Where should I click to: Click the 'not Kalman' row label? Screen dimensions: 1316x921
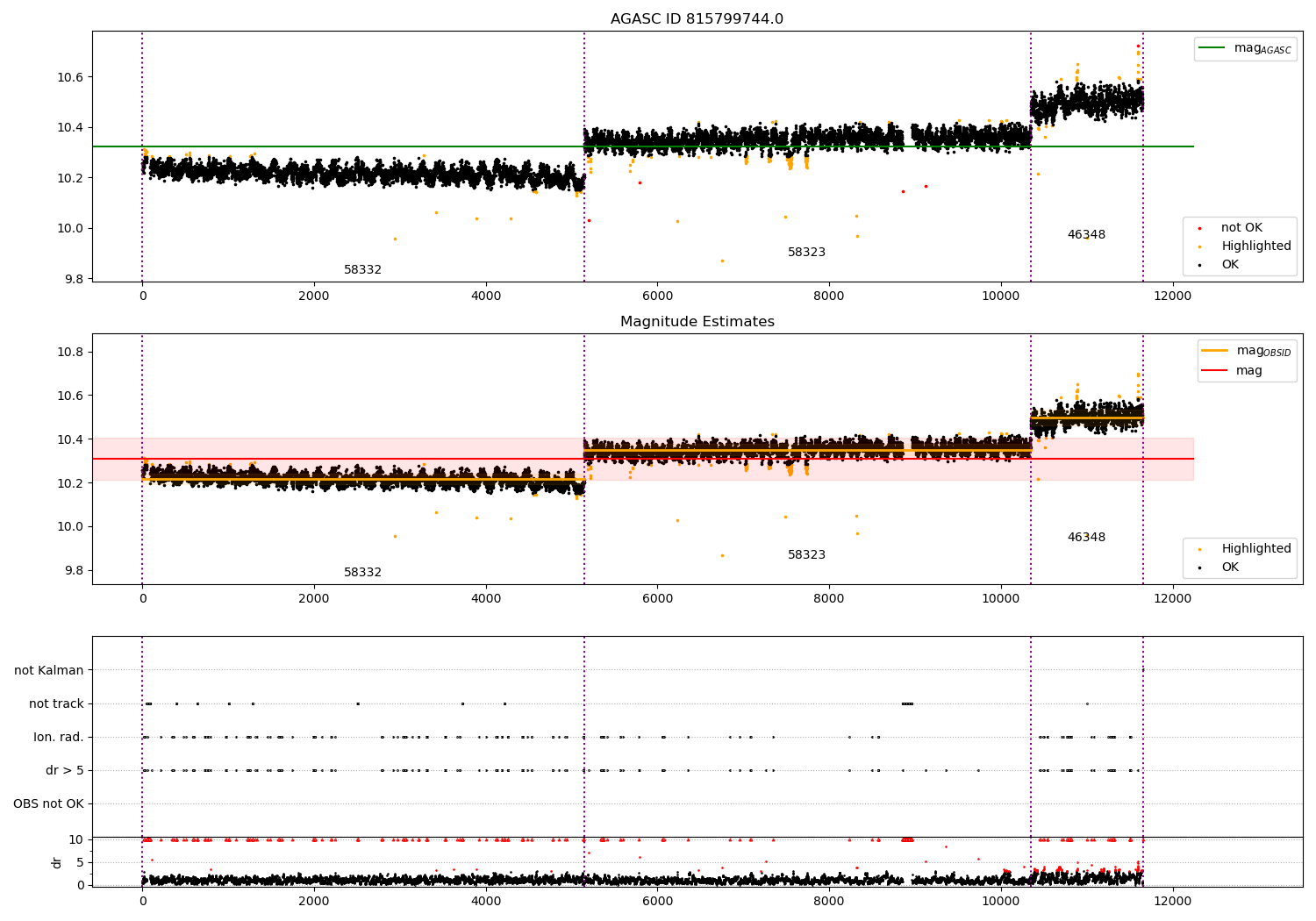[49, 670]
